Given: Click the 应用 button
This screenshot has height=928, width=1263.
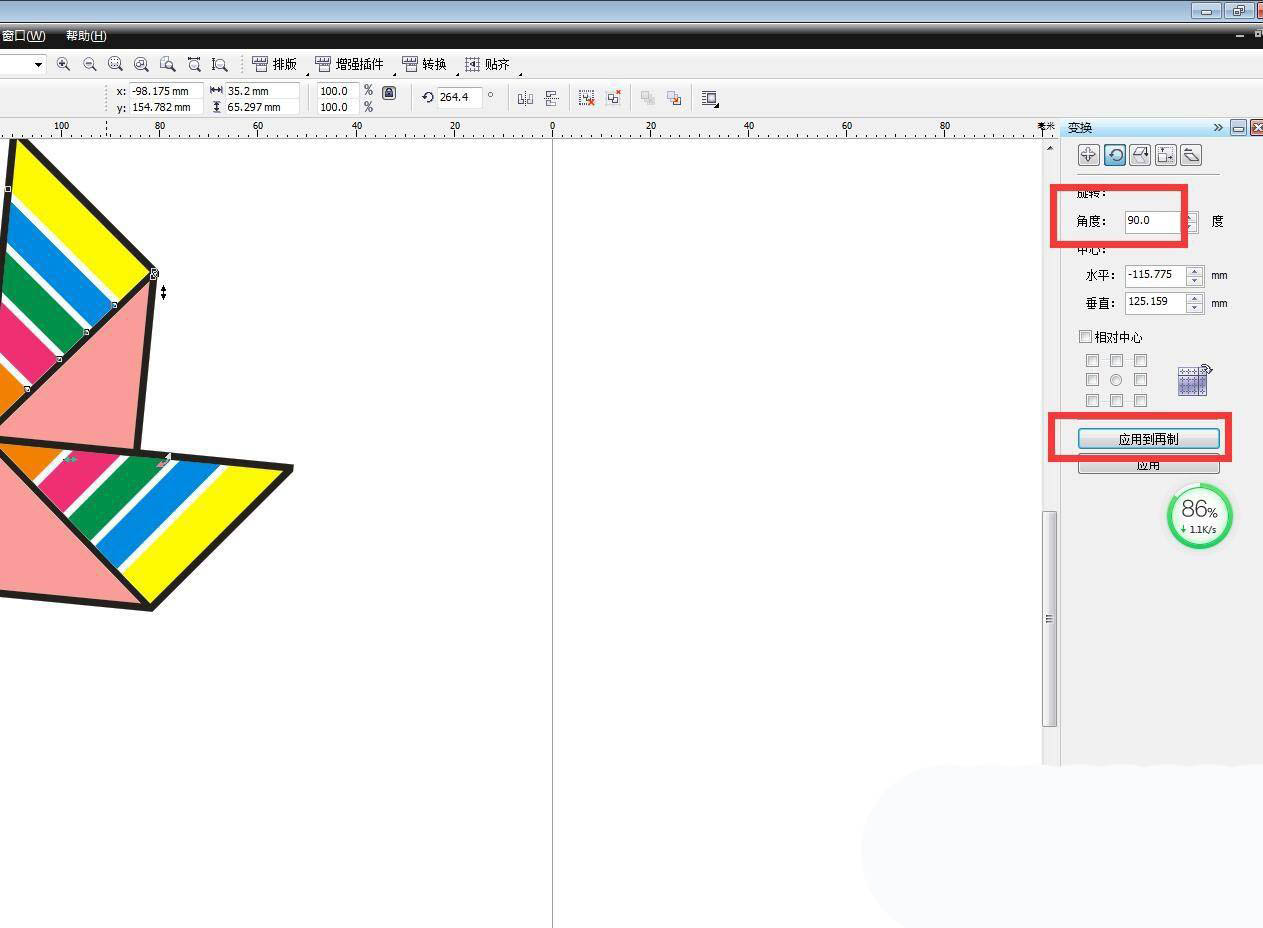Looking at the screenshot, I should tap(1148, 466).
